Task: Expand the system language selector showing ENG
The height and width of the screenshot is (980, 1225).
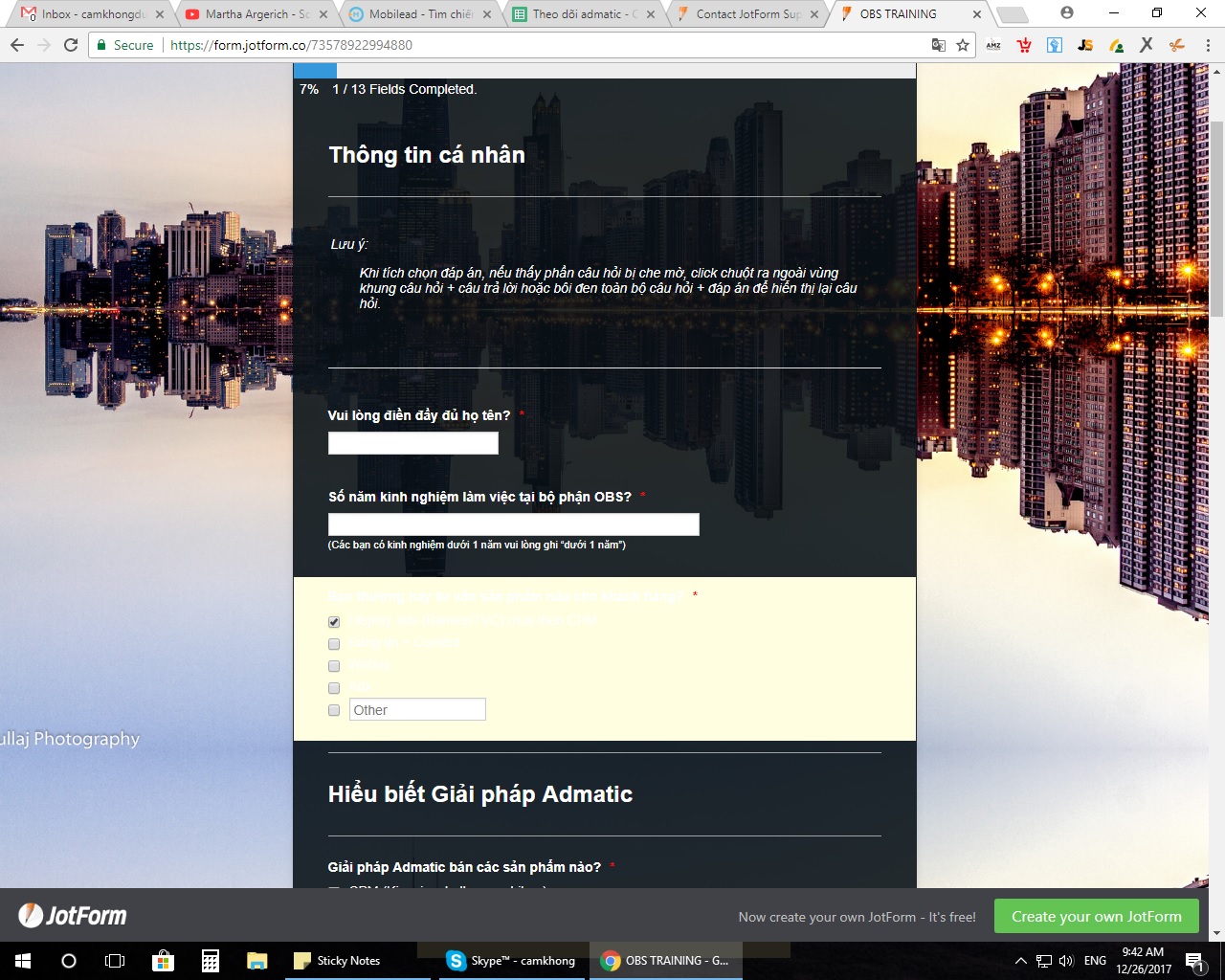Action: [1094, 960]
